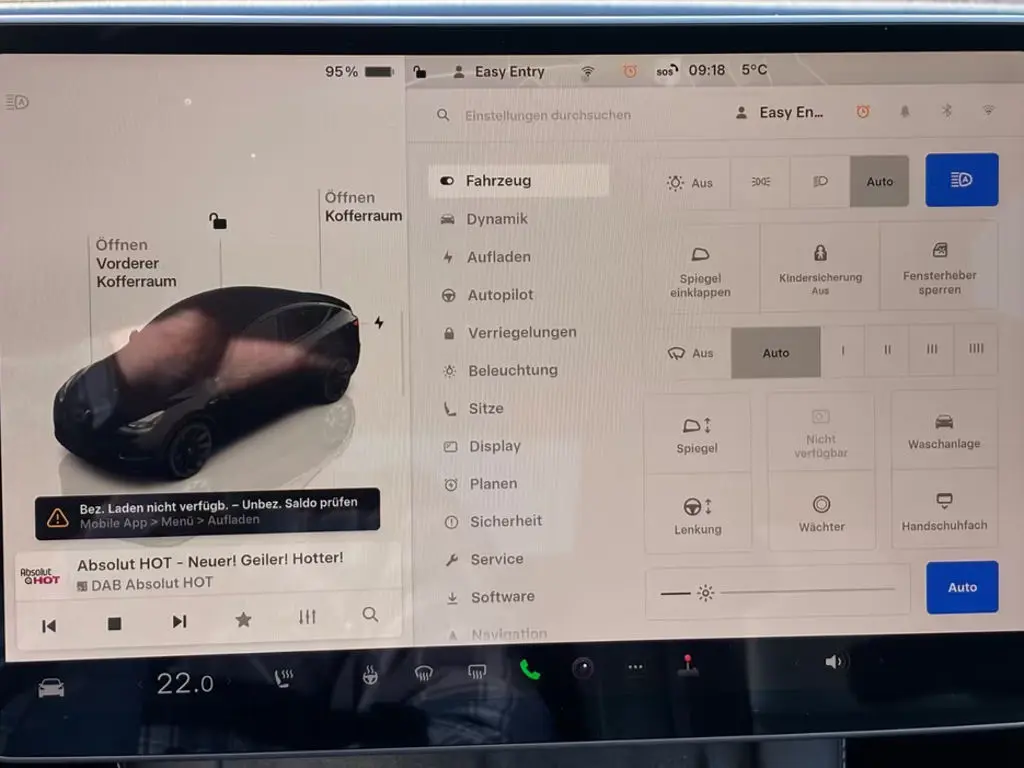Tap the three dots app launcher
The image size is (1024, 768).
click(635, 667)
